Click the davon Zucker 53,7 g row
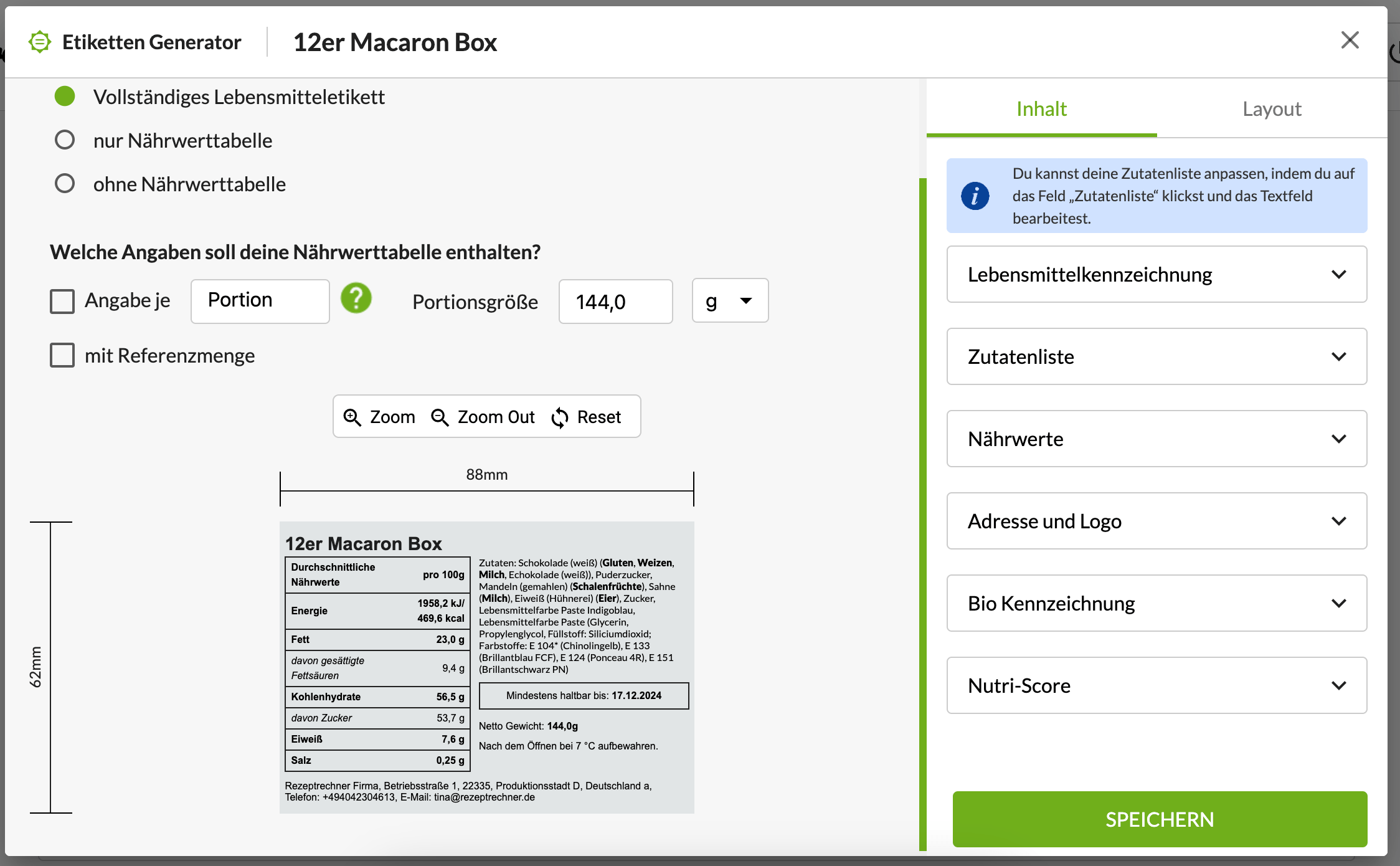Screen dimensions: 1400x866 click(x=378, y=718)
